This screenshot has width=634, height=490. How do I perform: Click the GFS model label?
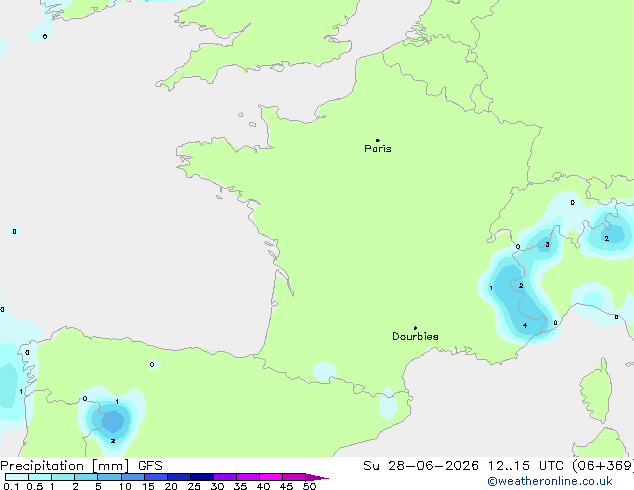(x=150, y=466)
